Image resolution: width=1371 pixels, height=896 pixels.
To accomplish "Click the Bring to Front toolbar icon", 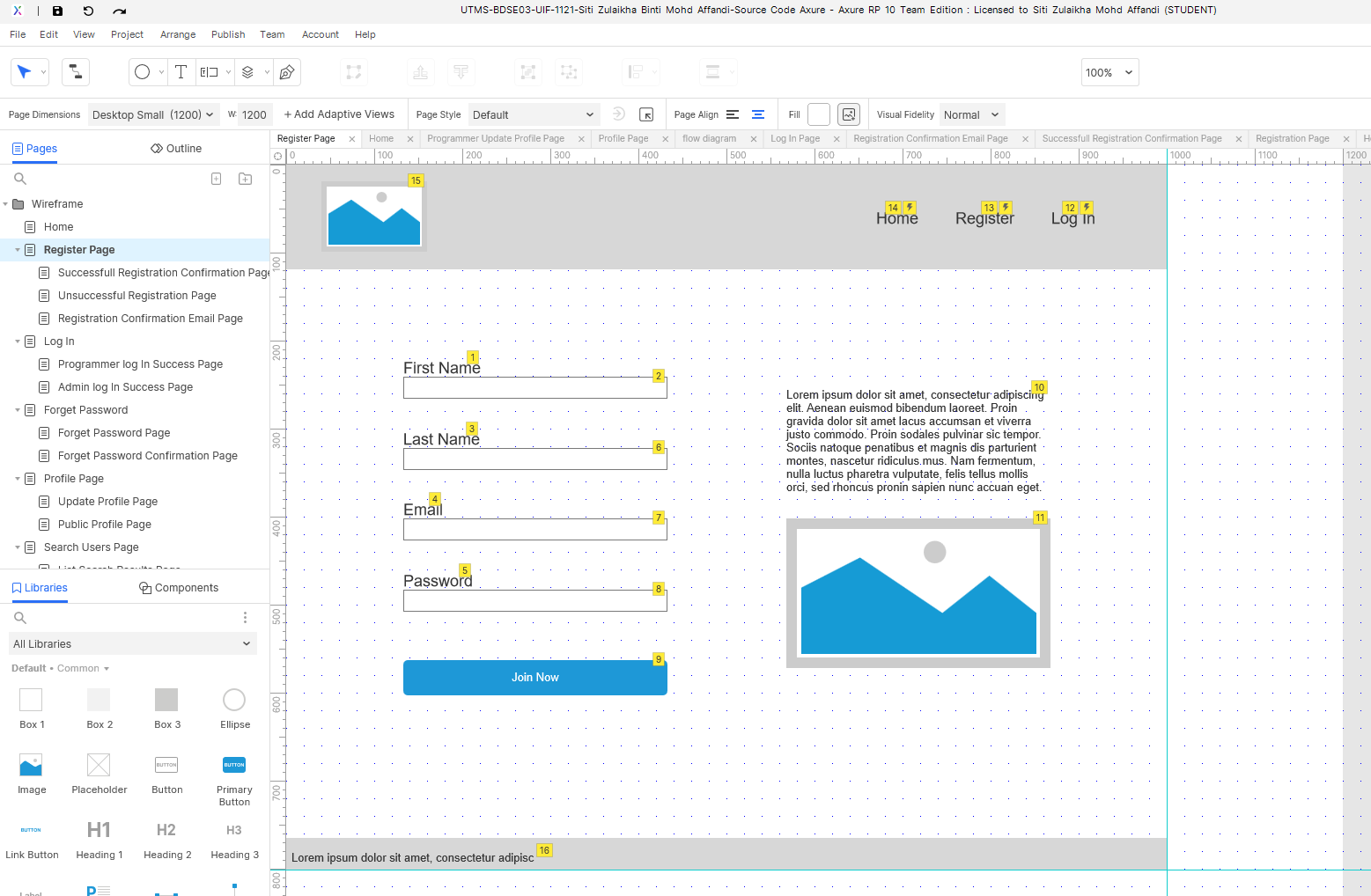I will [x=421, y=72].
